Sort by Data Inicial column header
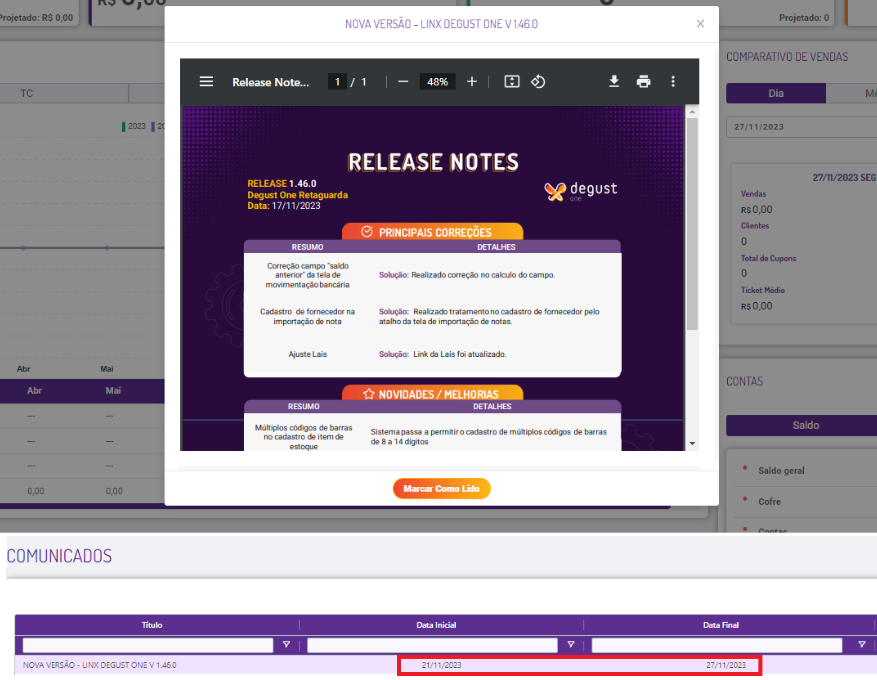The width and height of the screenshot is (877, 680). [436, 625]
